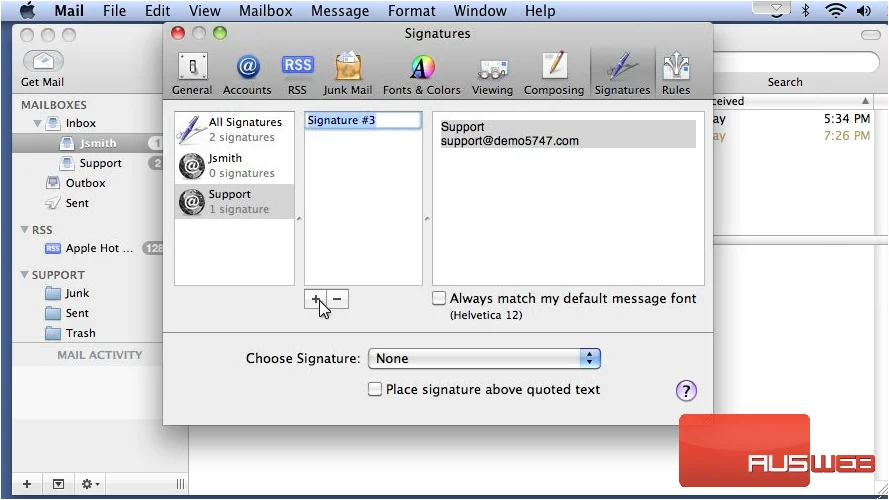Open the General preferences pane
Viewport: 889px width, 500px height.
pyautogui.click(x=192, y=74)
